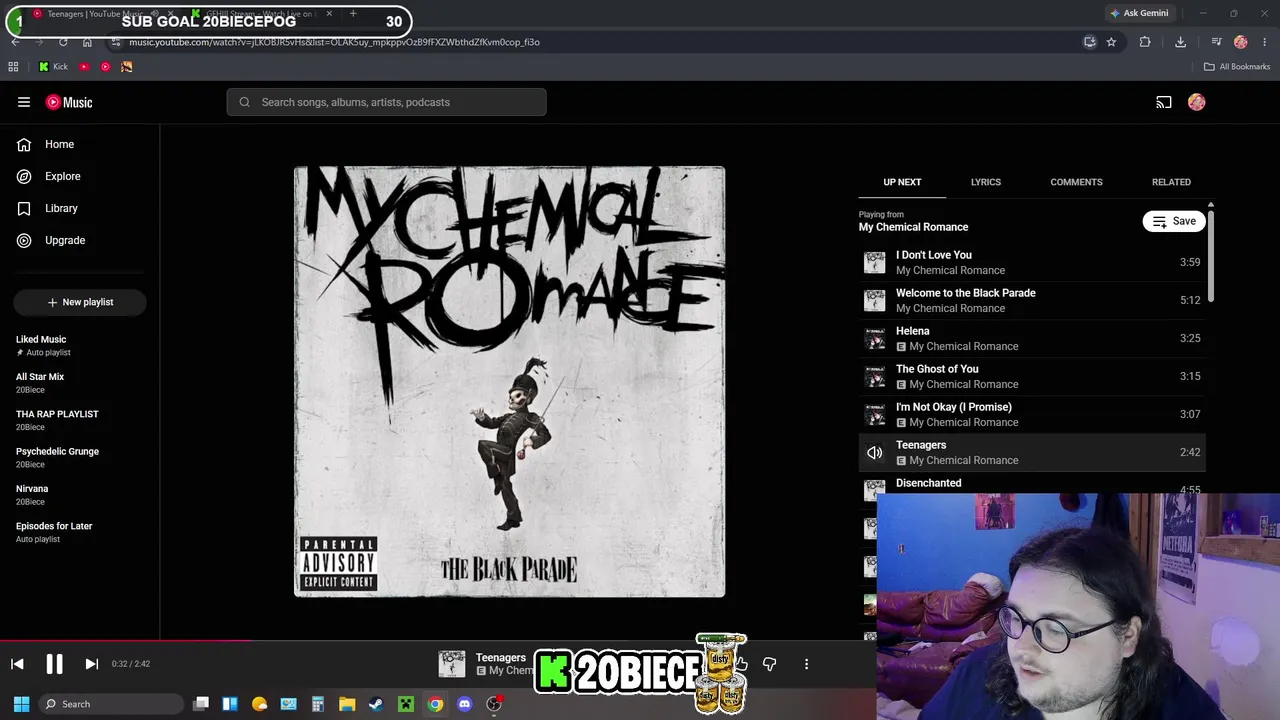Open Ask Gemini
Image resolution: width=1280 pixels, height=720 pixels.
(1138, 13)
